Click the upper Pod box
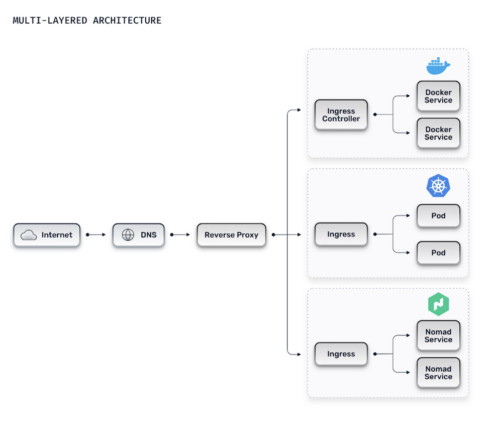This screenshot has height=446, width=490. 438,216
